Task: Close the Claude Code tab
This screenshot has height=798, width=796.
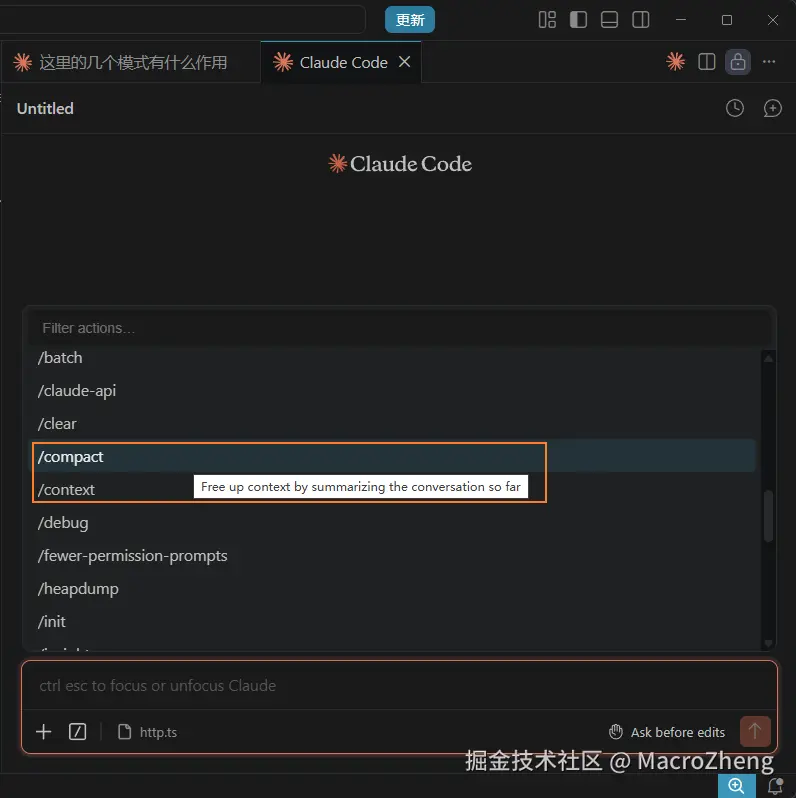Action: 405,62
